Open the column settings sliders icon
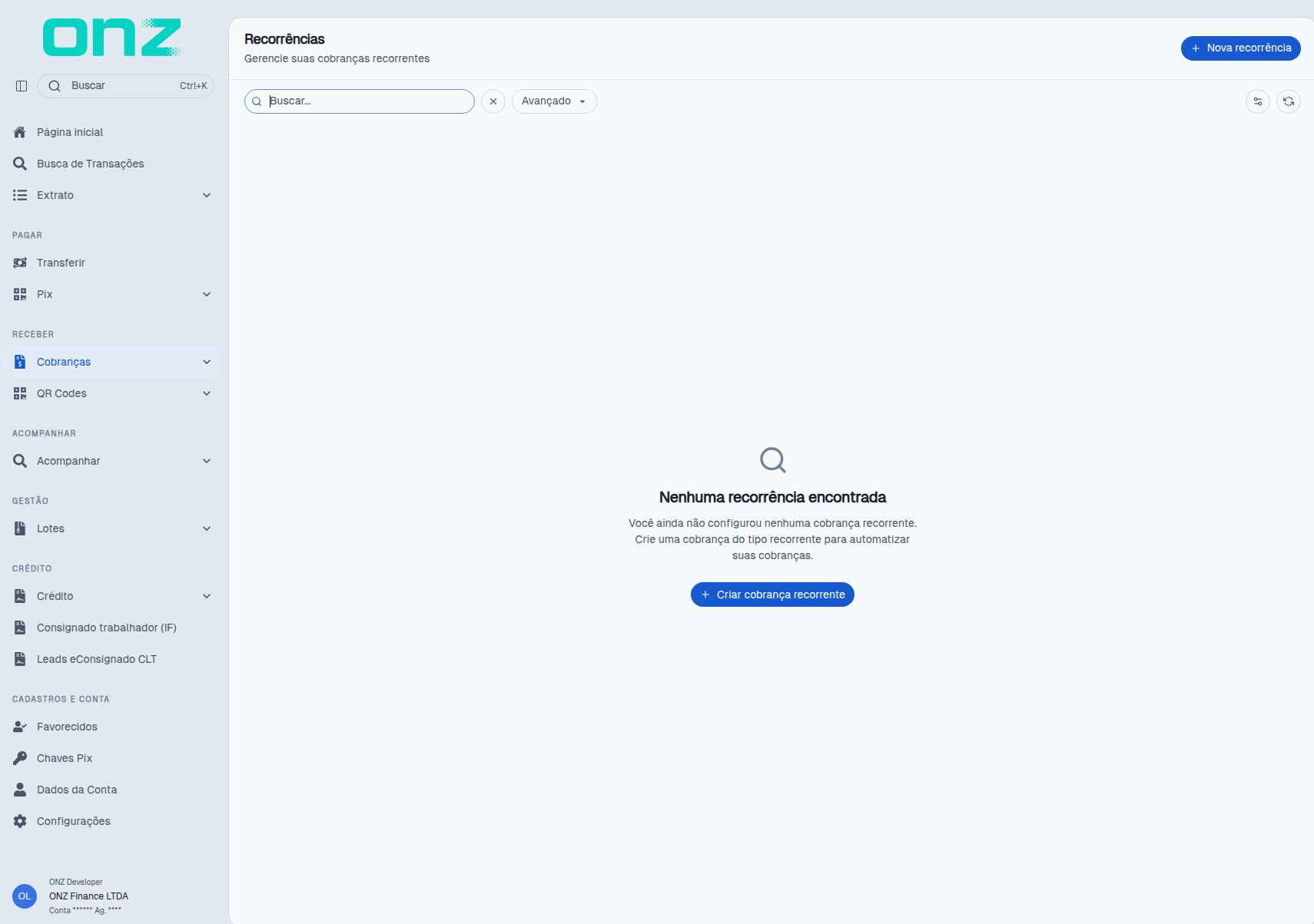This screenshot has height=924, width=1314. [1258, 101]
